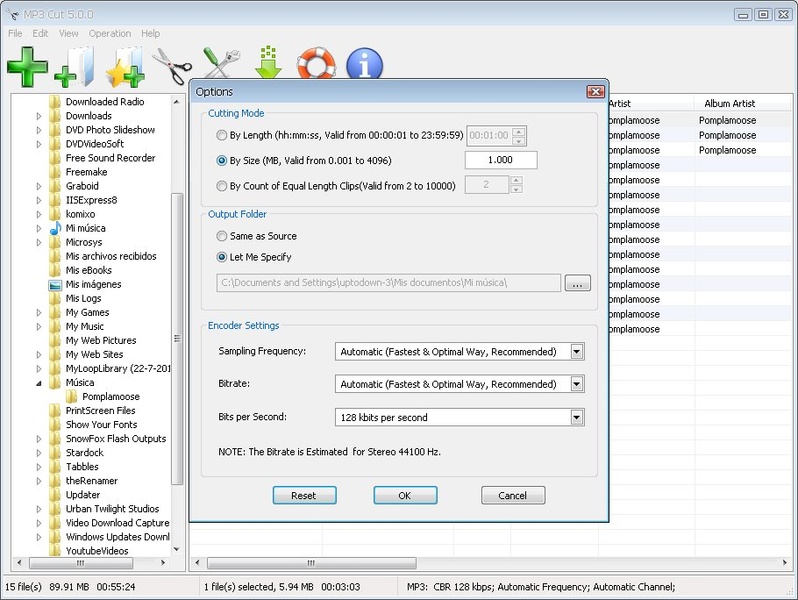
Task: Select the By Length cutting mode
Action: pyautogui.click(x=221, y=135)
